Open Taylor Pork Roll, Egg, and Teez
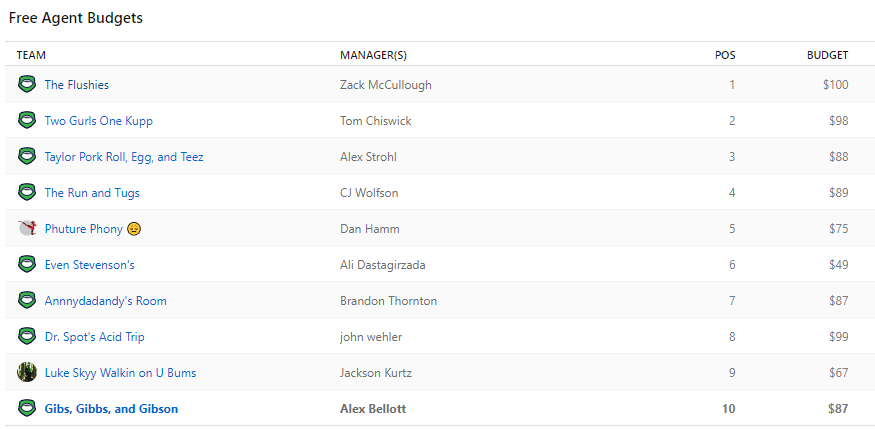 coord(124,157)
